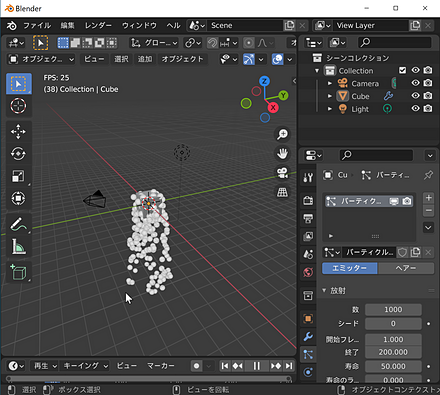
Task: Toggle particle system viewport display icon
Action: pyautogui.click(x=394, y=201)
